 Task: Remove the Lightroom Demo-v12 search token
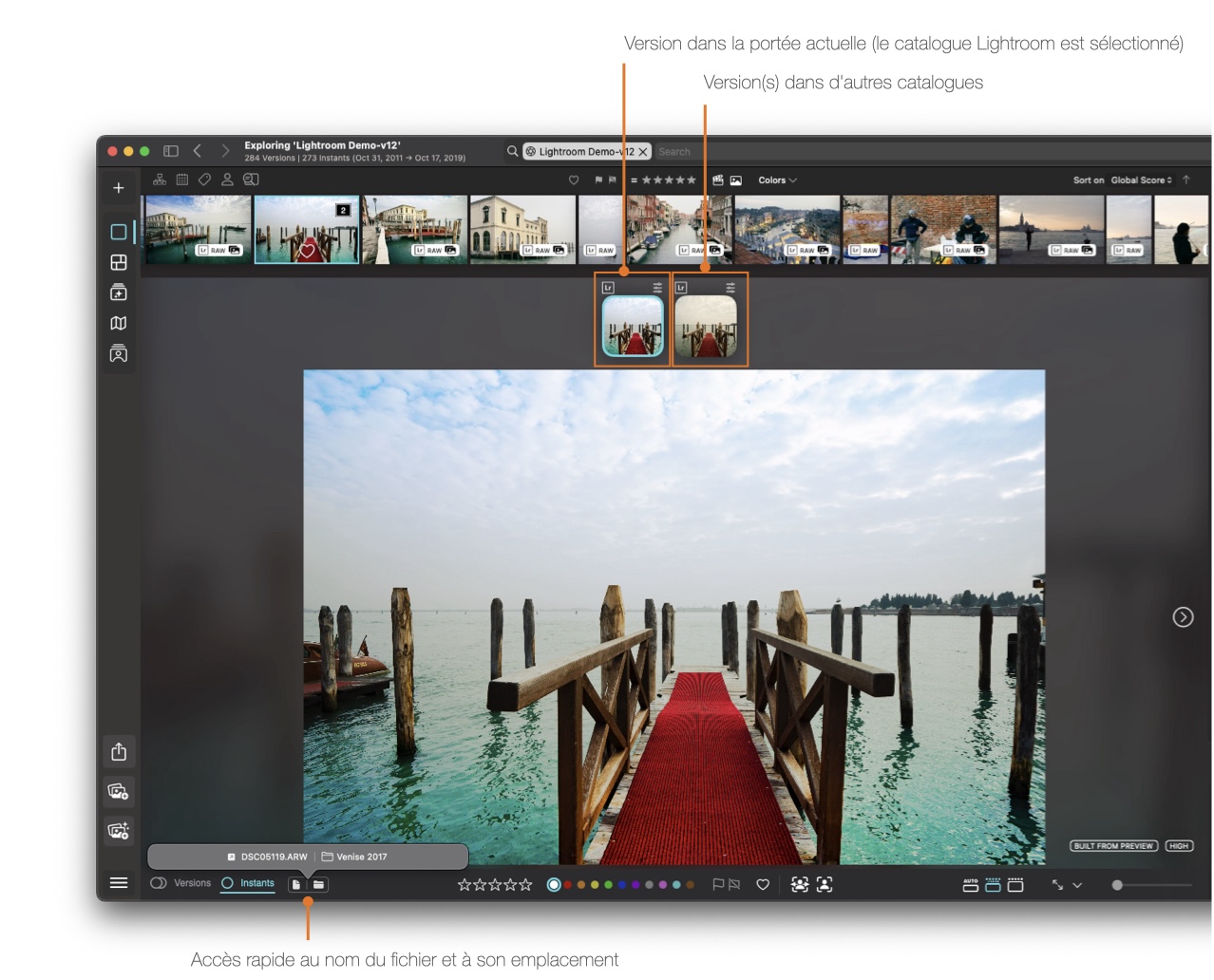643,152
